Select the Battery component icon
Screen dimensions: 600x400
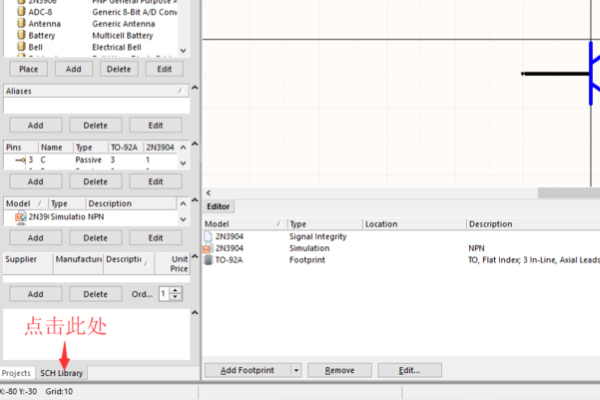point(21,35)
